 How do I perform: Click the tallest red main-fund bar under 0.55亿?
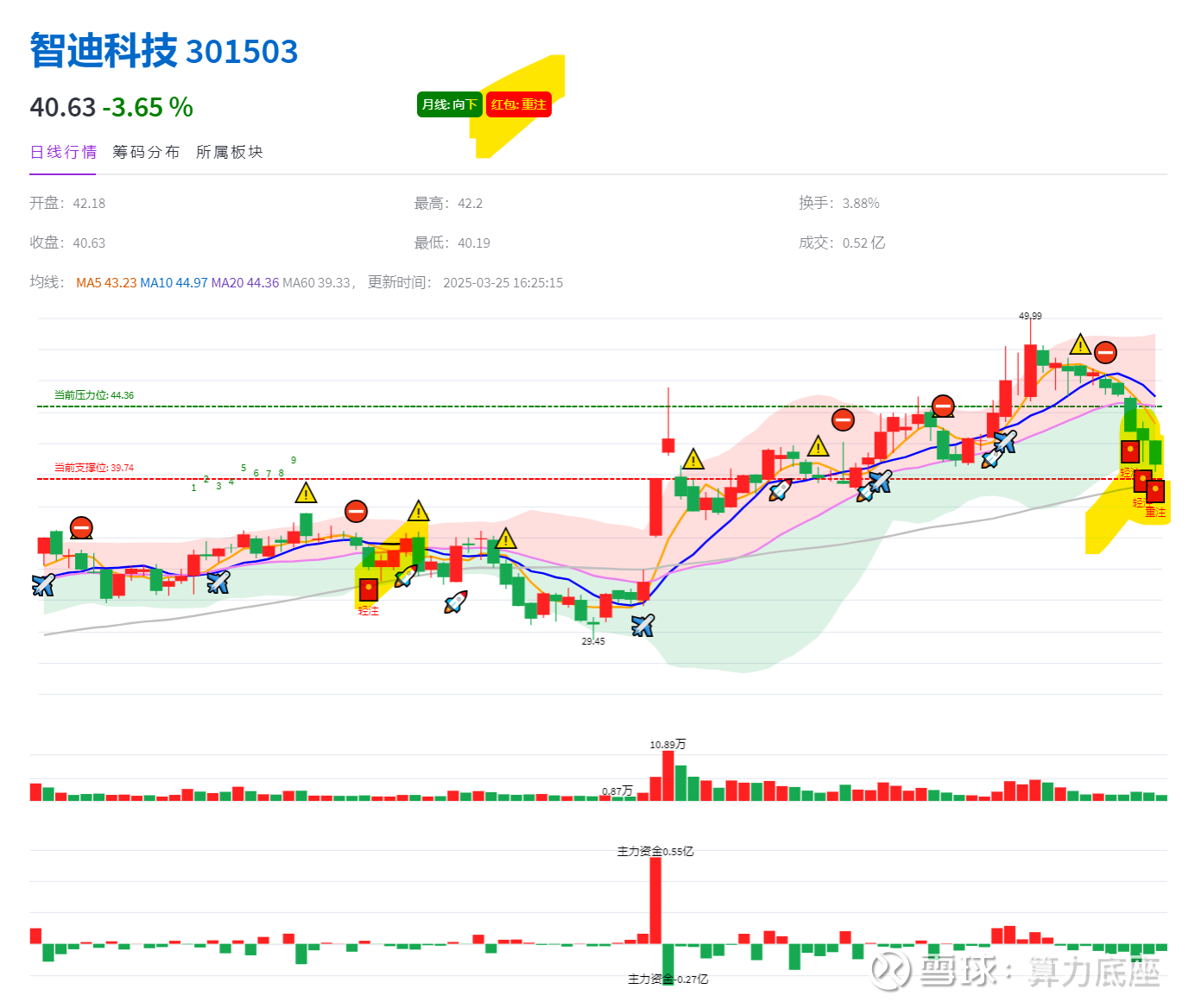click(655, 900)
